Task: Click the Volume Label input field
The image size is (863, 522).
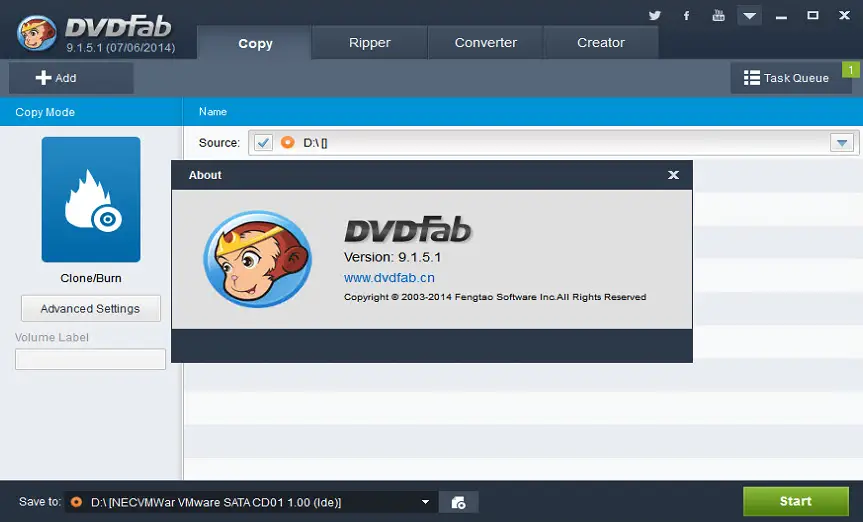Action: click(x=90, y=359)
